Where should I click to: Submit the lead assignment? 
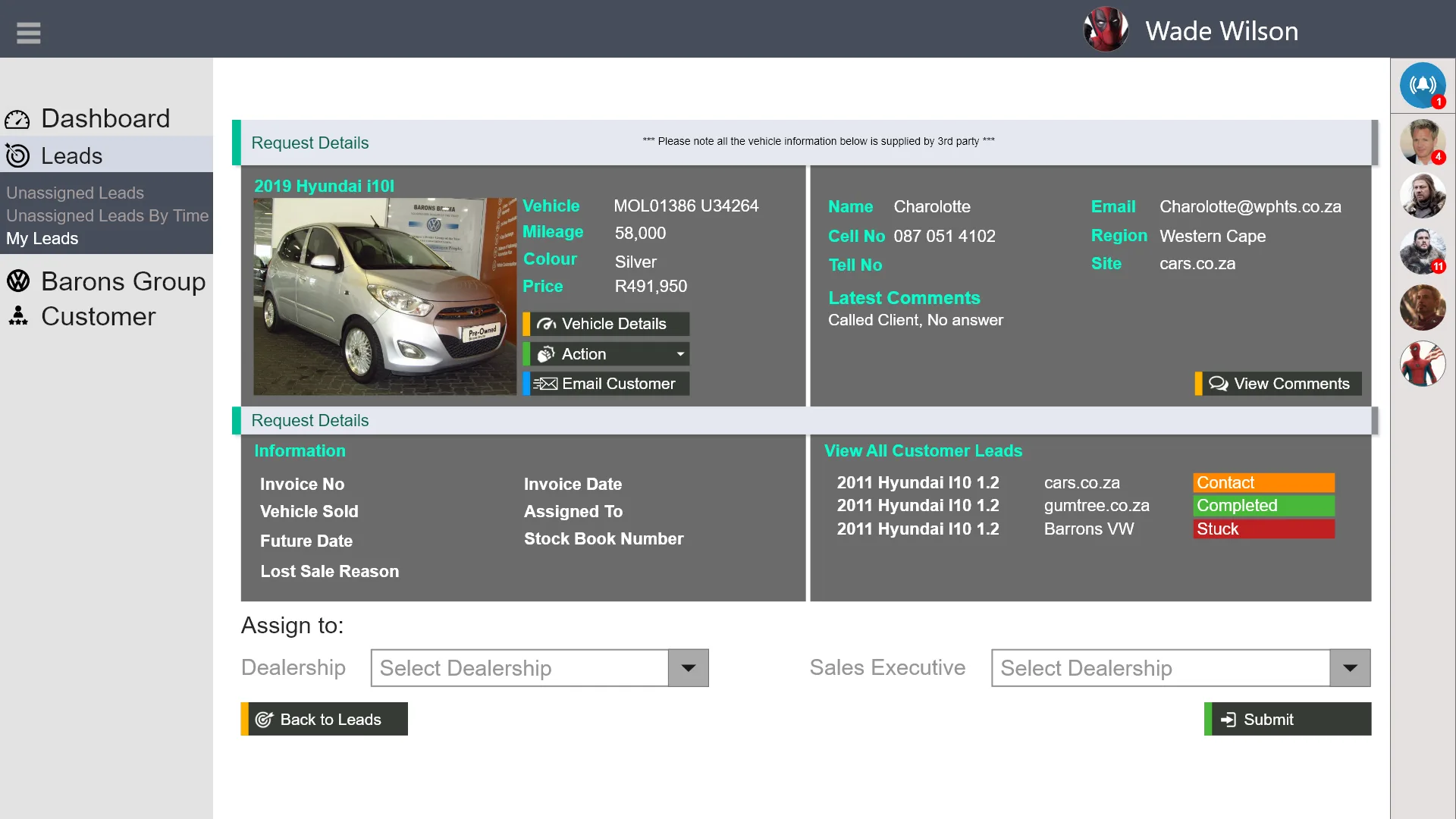[x=1288, y=719]
